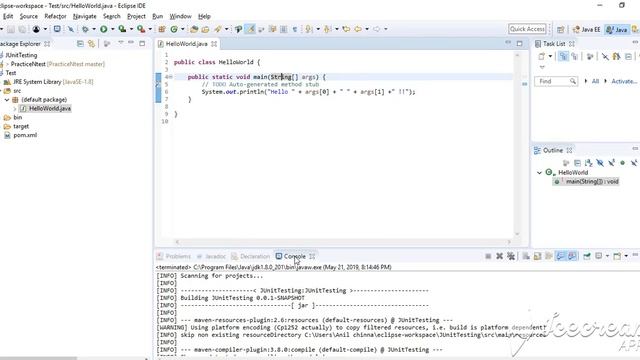Toggle Show Console on Standard Out
Image resolution: width=640 pixels, height=360 pixels.
(x=560, y=256)
